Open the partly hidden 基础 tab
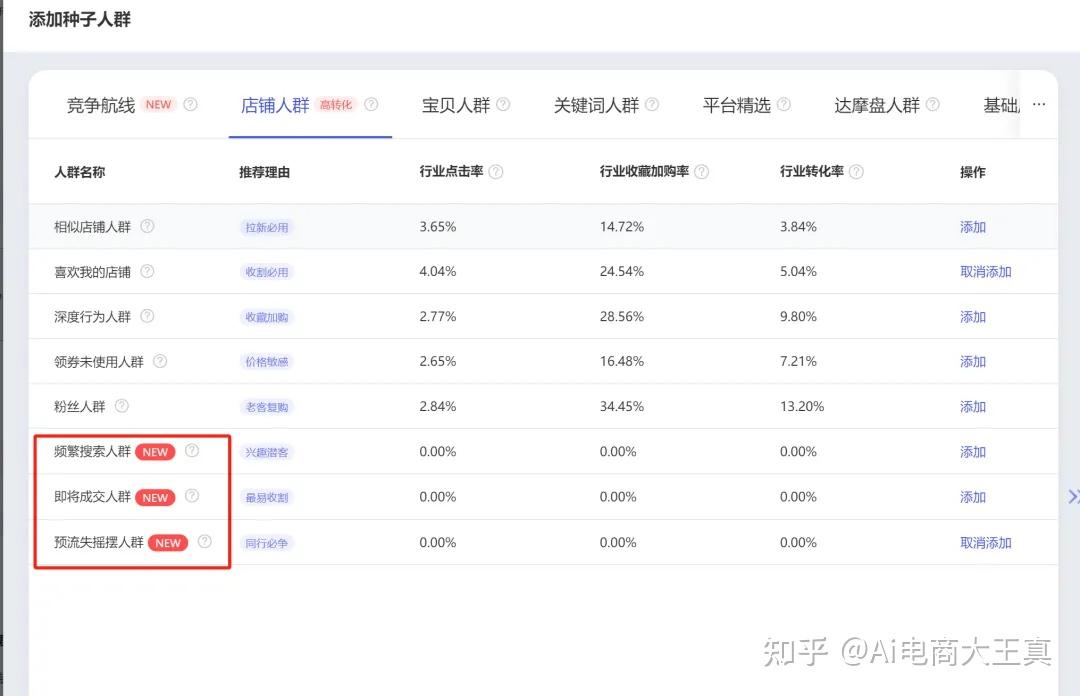 (1001, 105)
